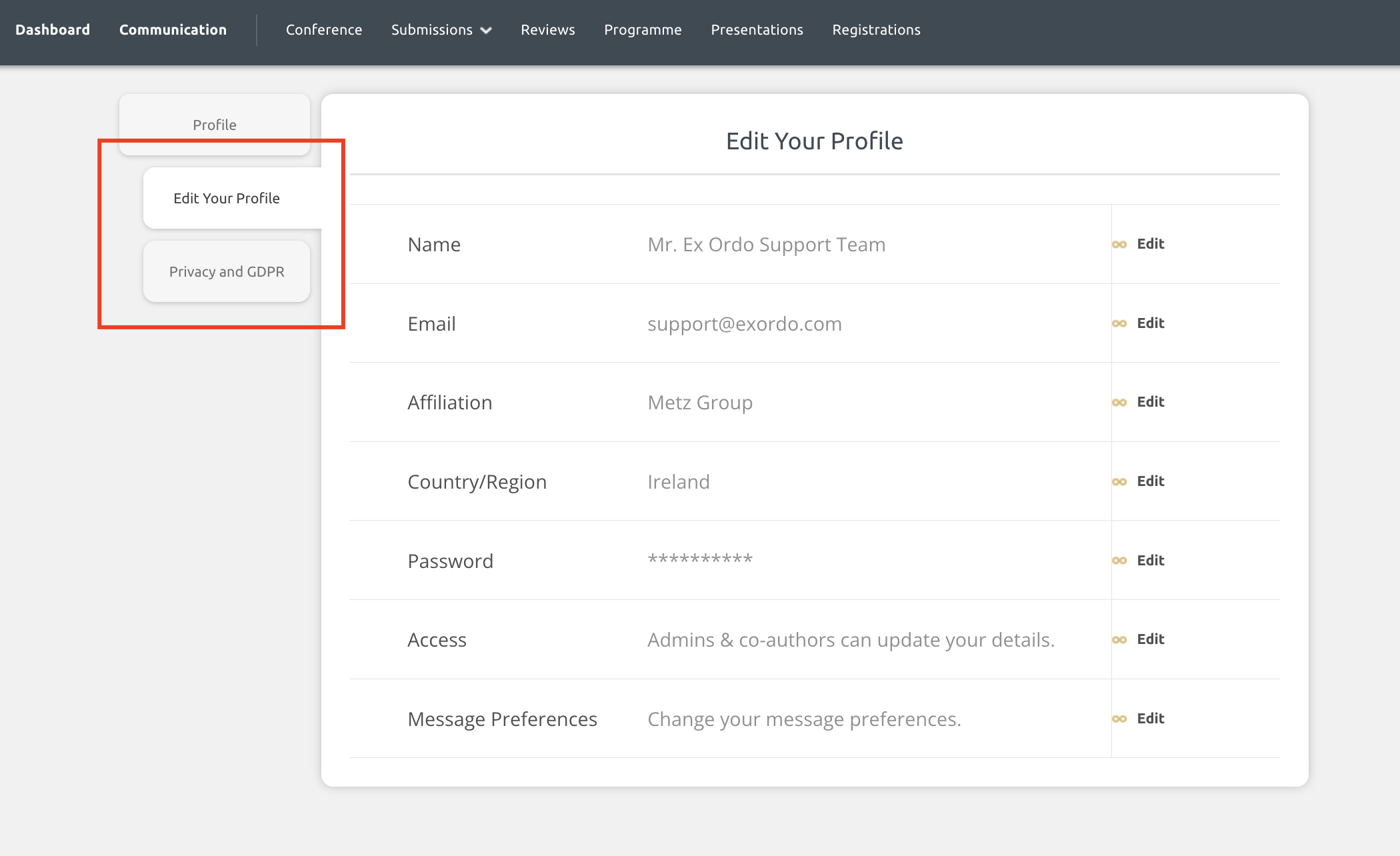
Task: Click the glasses icon in the Affiliation row
Action: (1119, 403)
